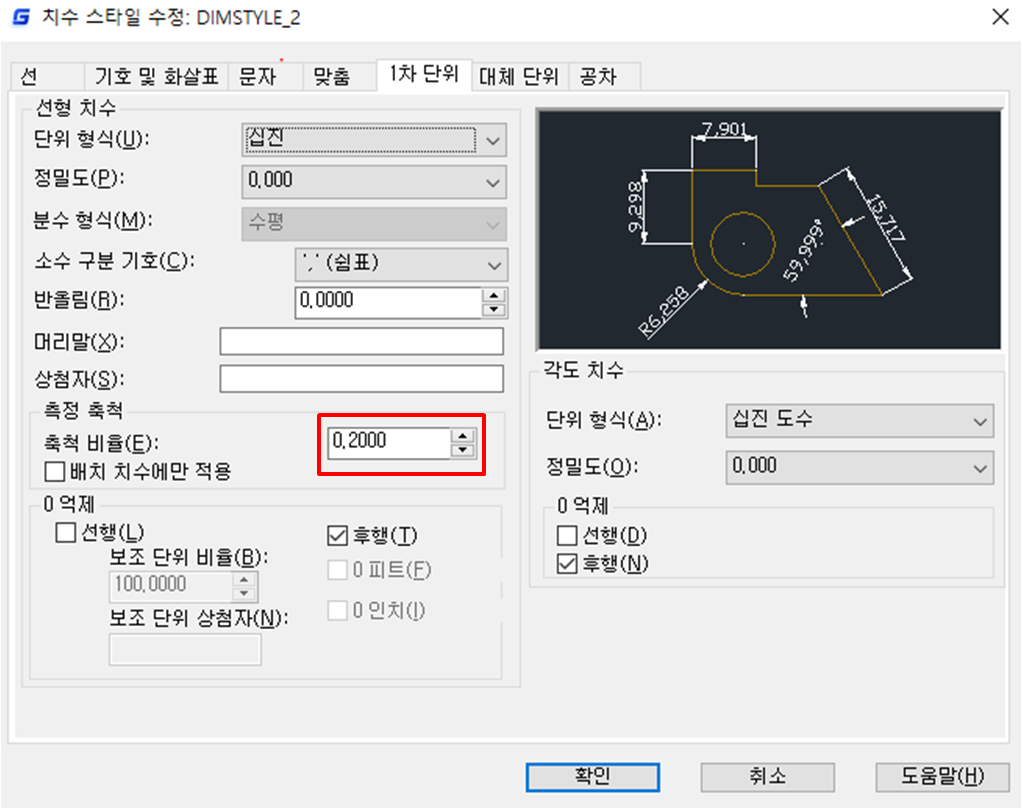
Task: Decrease 축척 비율(E) with down arrow
Action: [463, 450]
